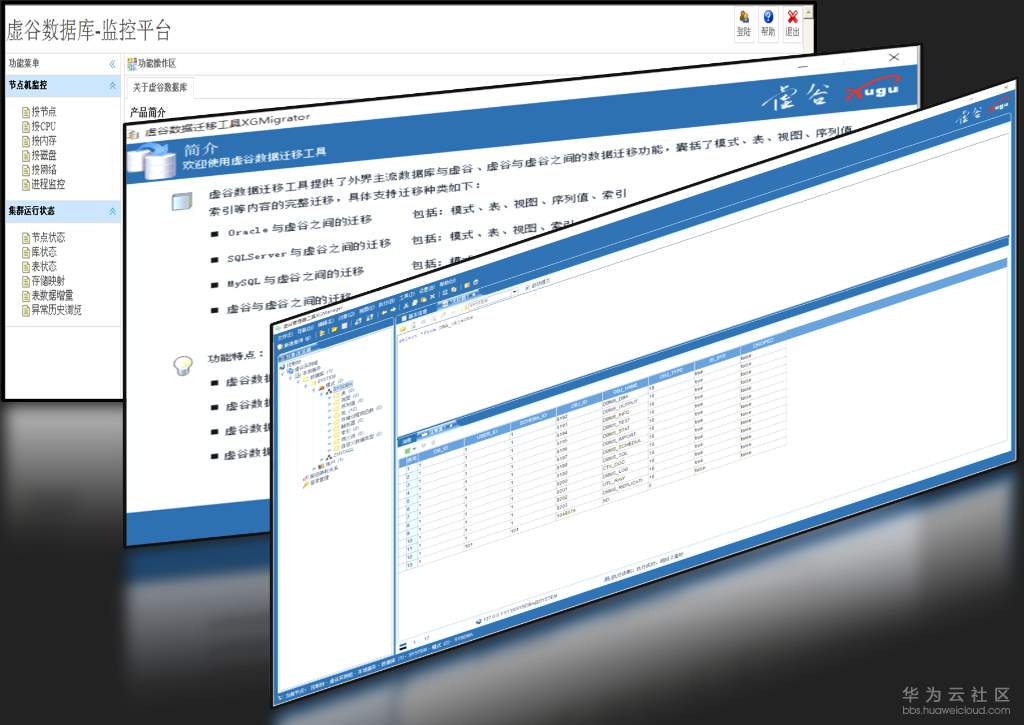Select the SYSDBA schema node in XGManager tree
This screenshot has height=725, width=1024.
click(344, 386)
